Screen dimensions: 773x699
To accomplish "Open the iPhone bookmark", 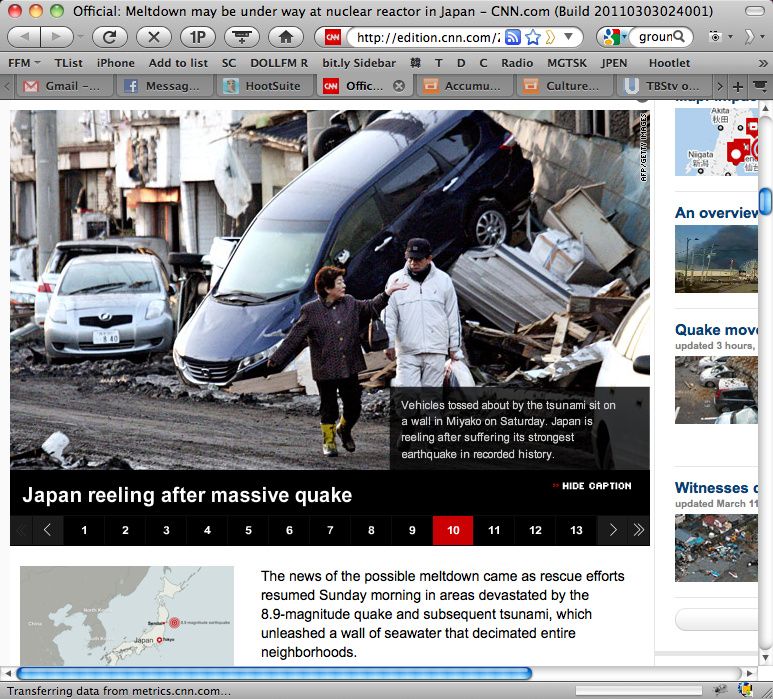I will [115, 63].
